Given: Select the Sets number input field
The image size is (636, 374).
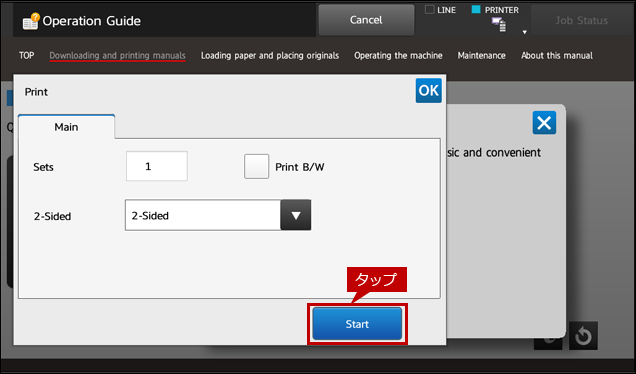Looking at the screenshot, I should click(157, 166).
